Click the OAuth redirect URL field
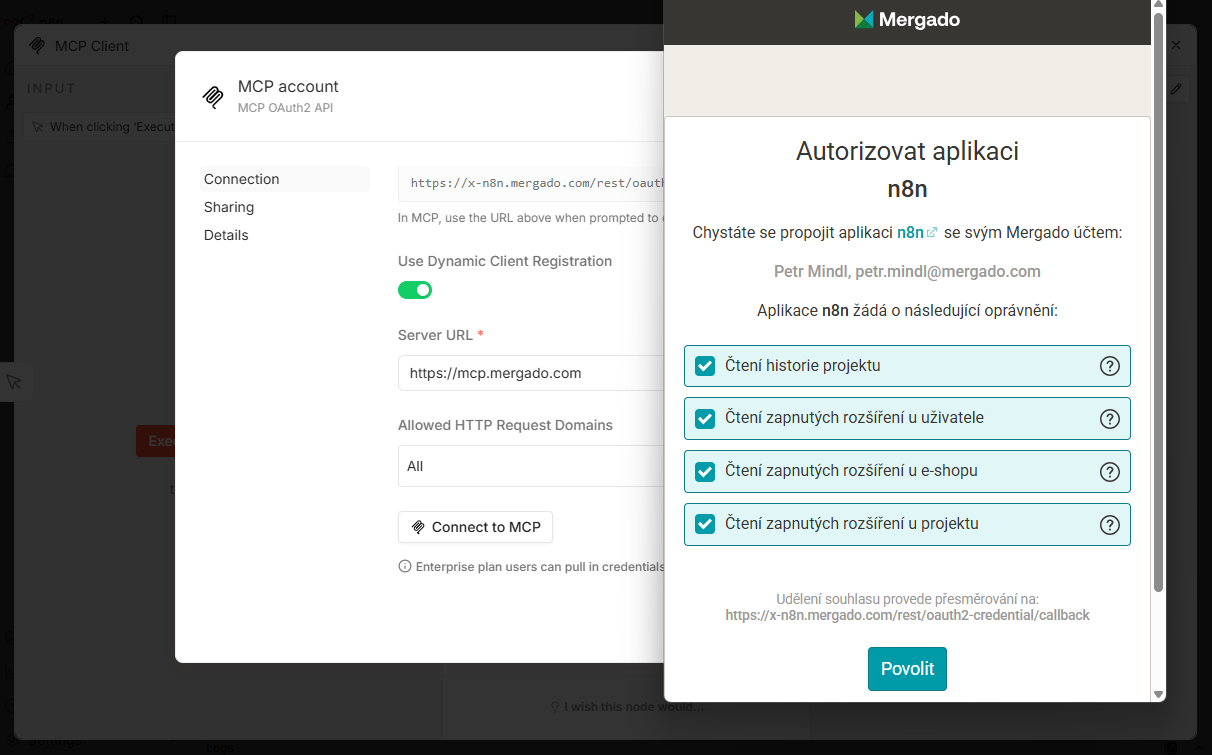 pyautogui.click(x=531, y=183)
